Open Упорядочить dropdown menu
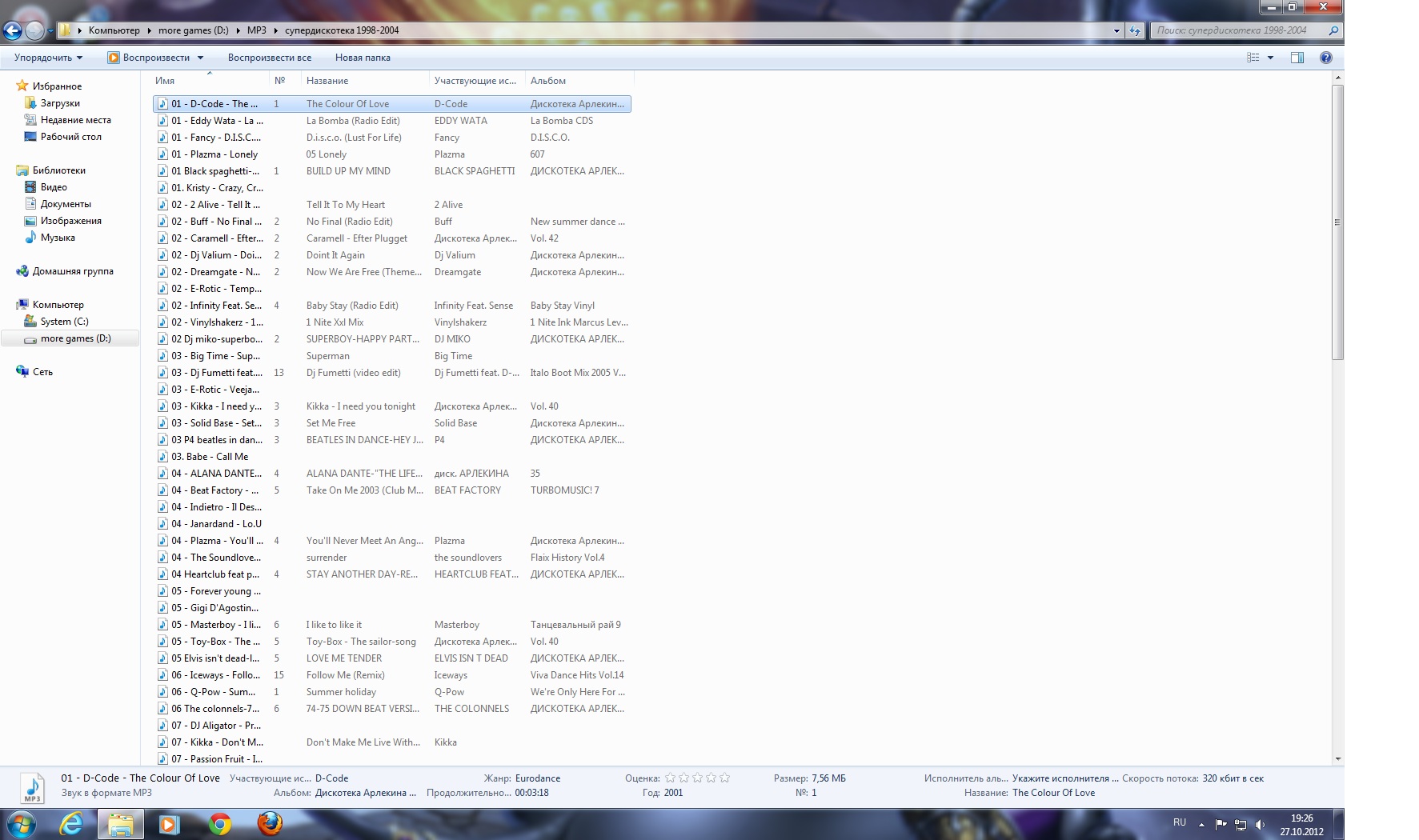Screen dimensions: 1419x840 tap(48, 58)
